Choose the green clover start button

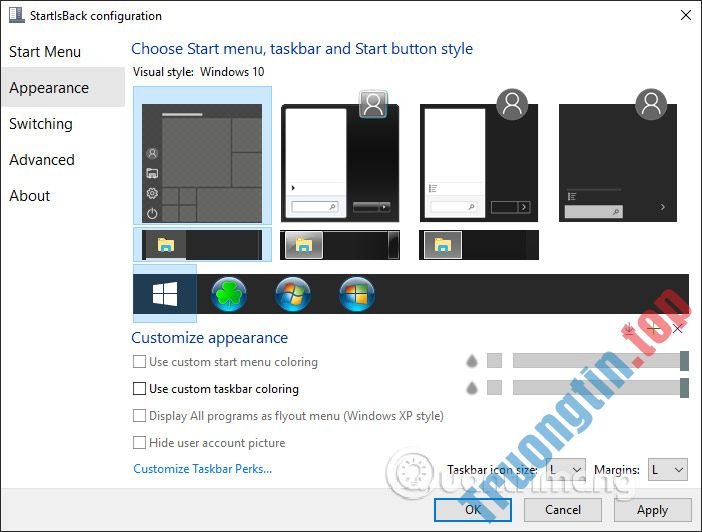point(229,294)
